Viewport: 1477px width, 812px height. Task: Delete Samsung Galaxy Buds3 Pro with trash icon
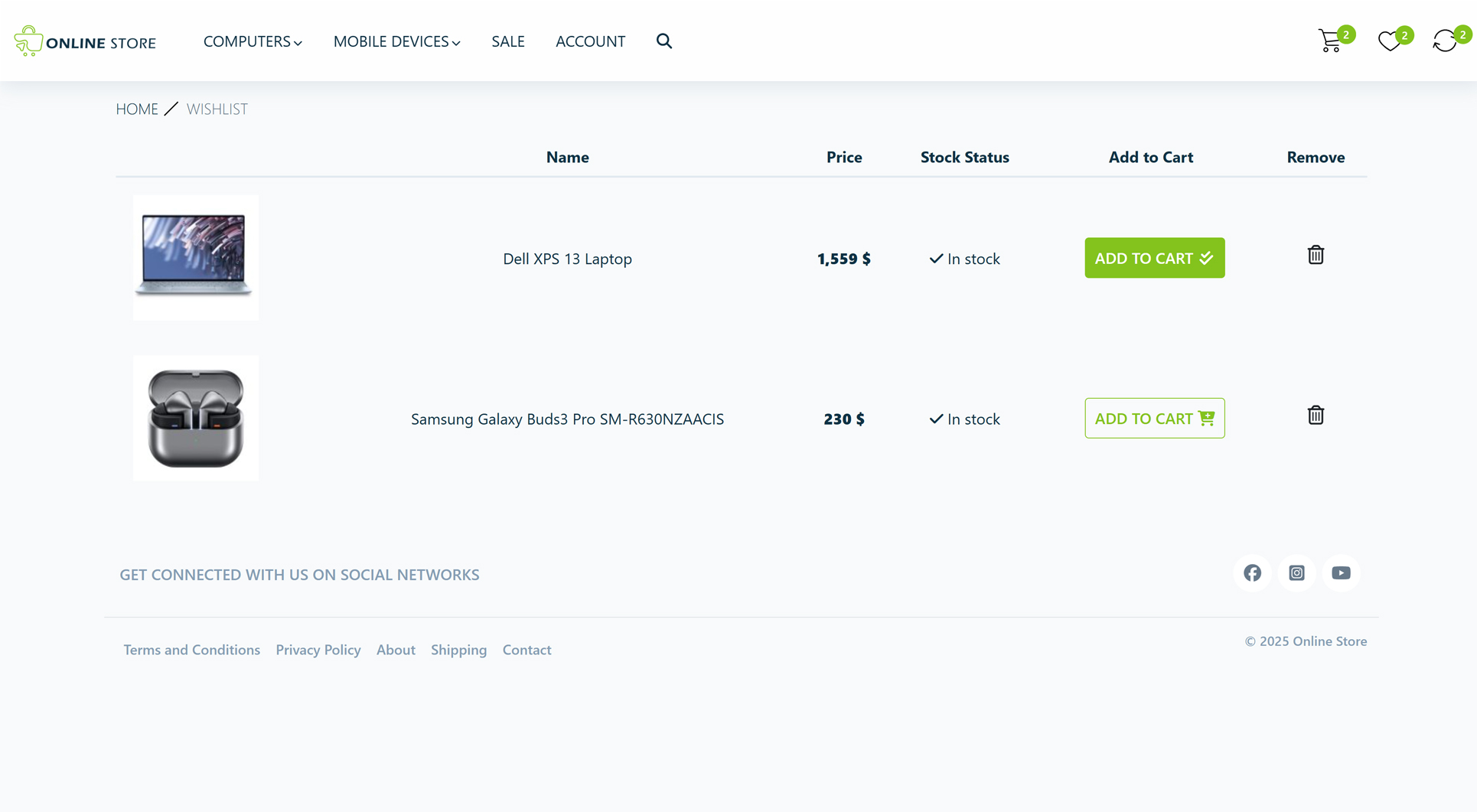[1315, 415]
